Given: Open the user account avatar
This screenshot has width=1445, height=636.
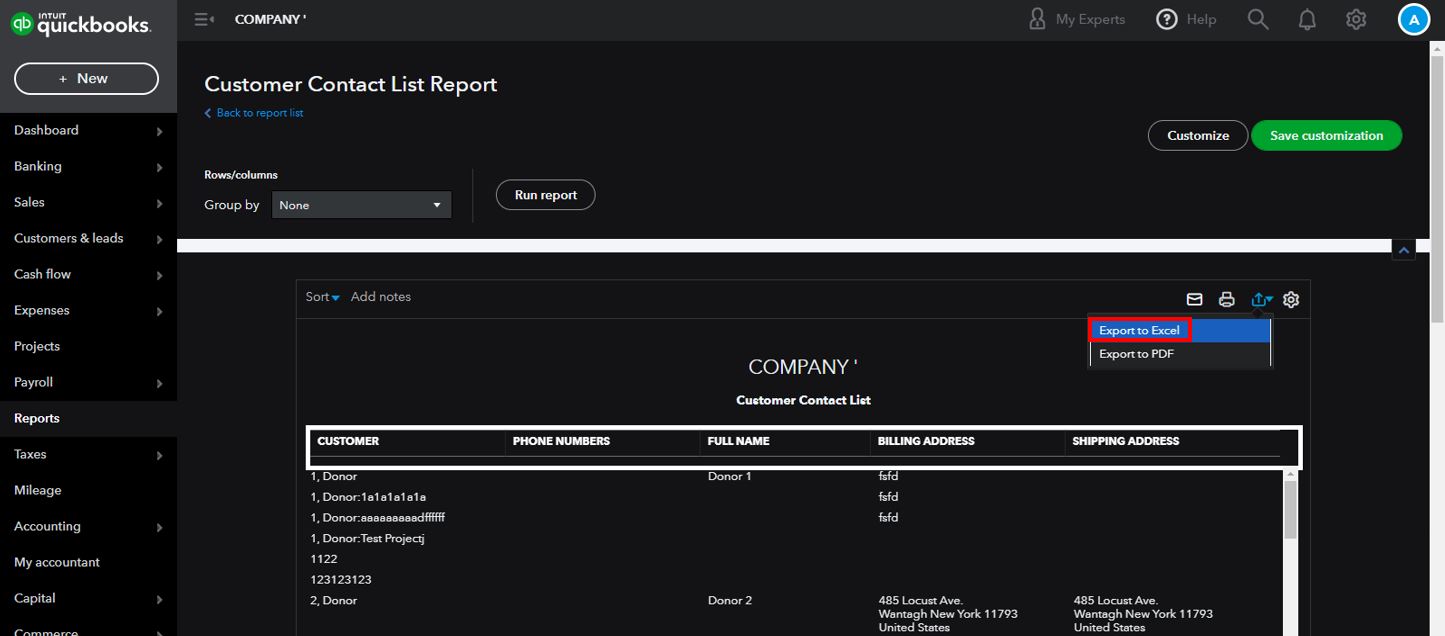Looking at the screenshot, I should click(x=1413, y=19).
